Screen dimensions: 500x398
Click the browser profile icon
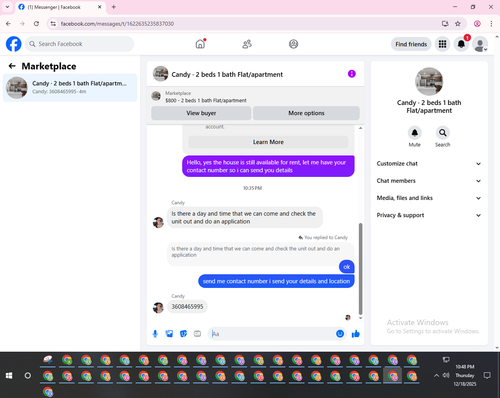tap(477, 24)
